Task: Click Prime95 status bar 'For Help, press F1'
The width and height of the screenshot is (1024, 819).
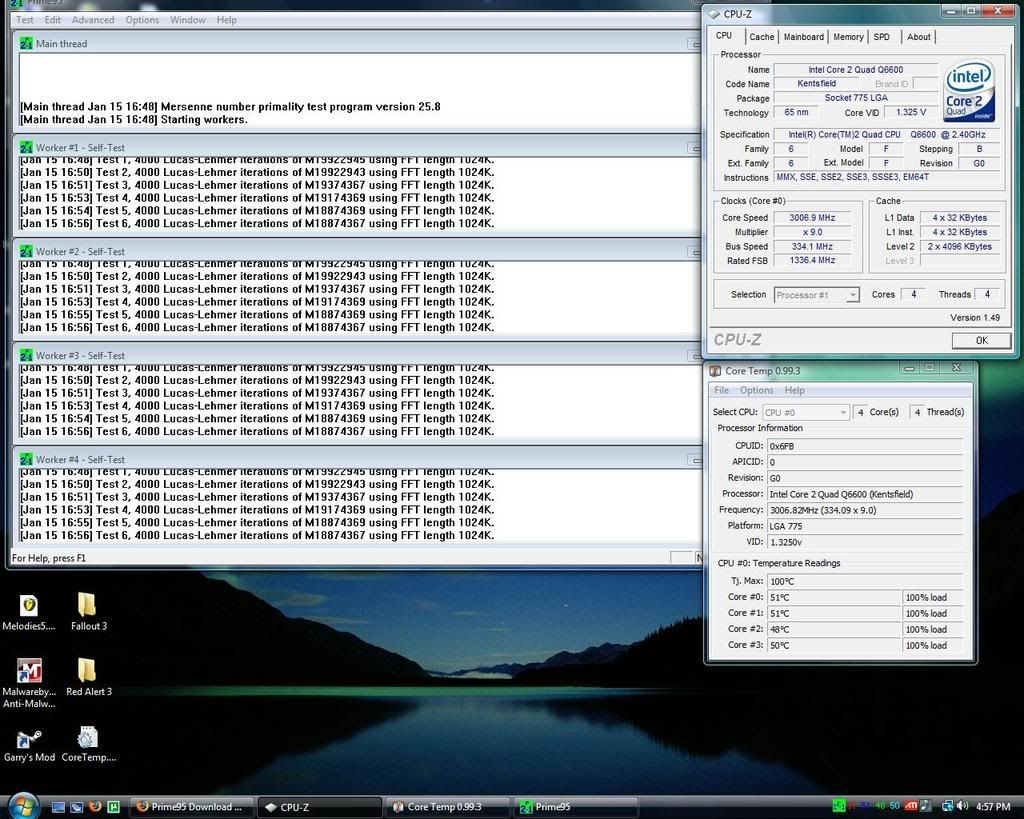Action: click(49, 558)
